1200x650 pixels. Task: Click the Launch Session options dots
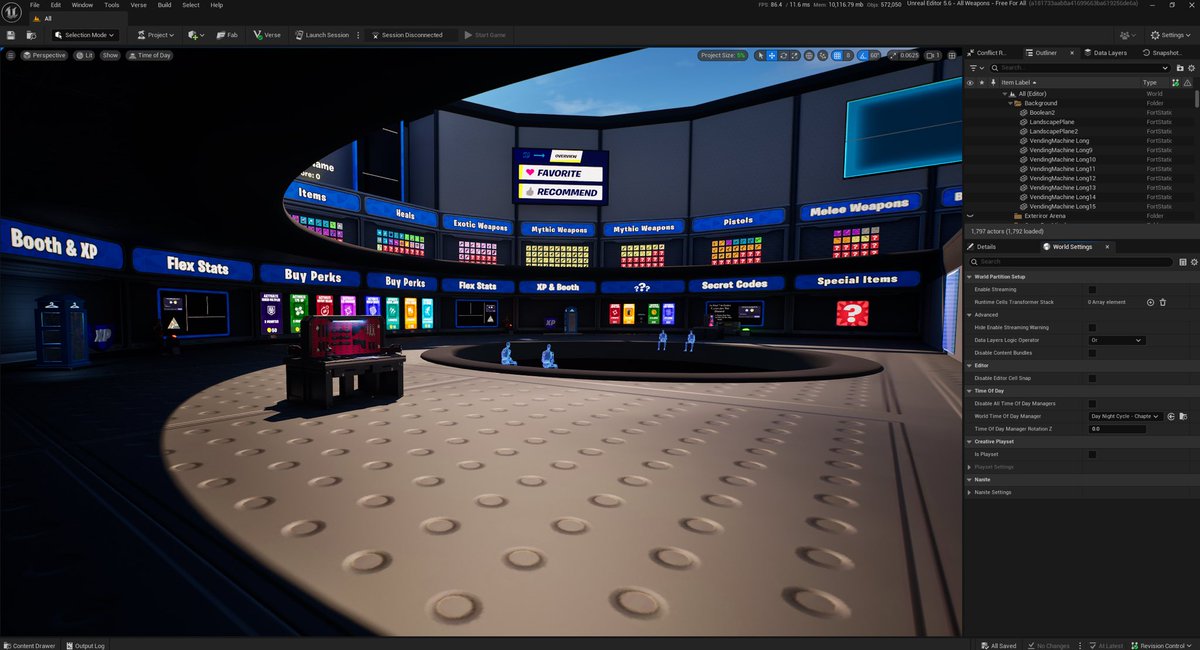[360, 35]
